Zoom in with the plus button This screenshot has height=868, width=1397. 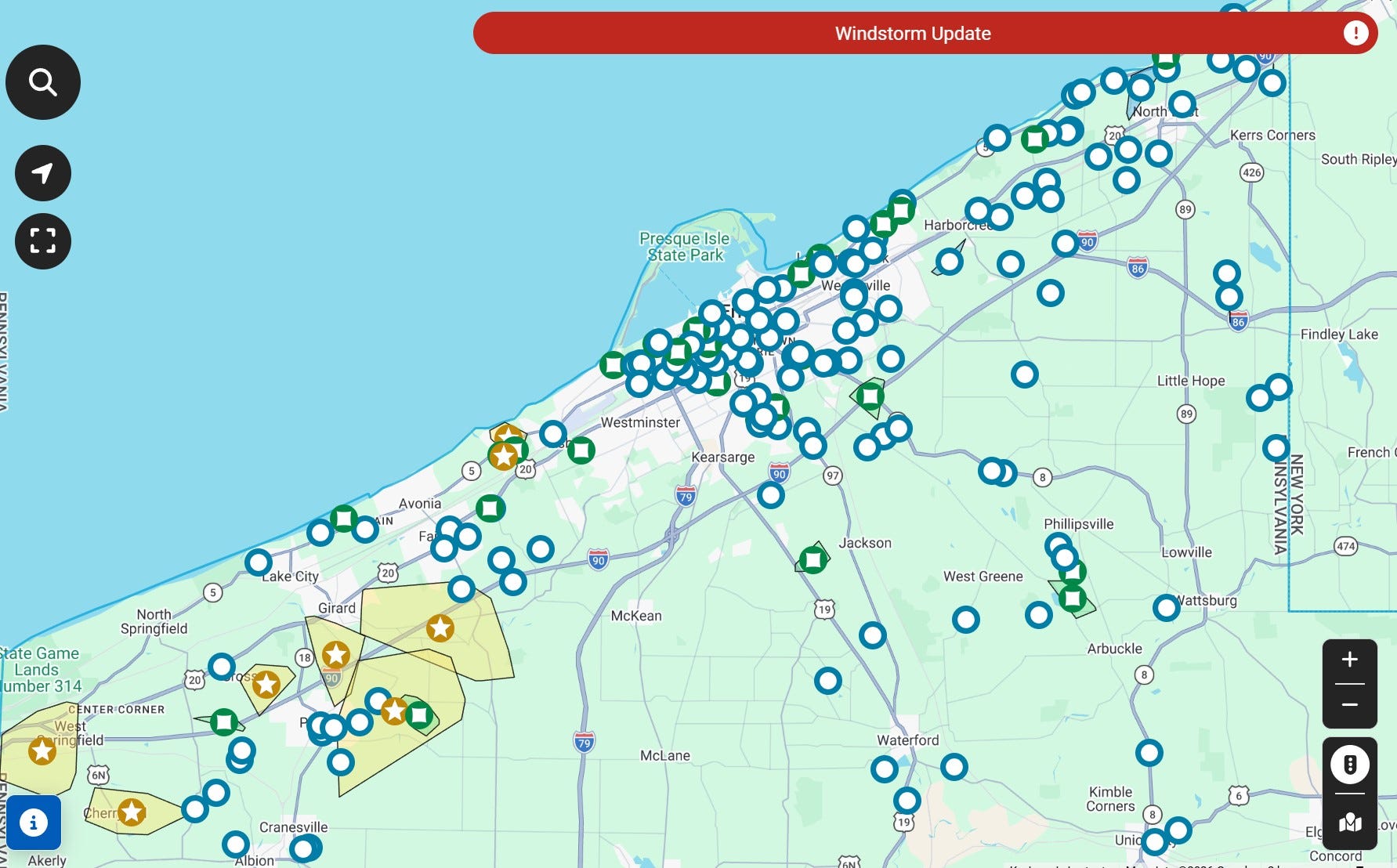click(x=1349, y=660)
